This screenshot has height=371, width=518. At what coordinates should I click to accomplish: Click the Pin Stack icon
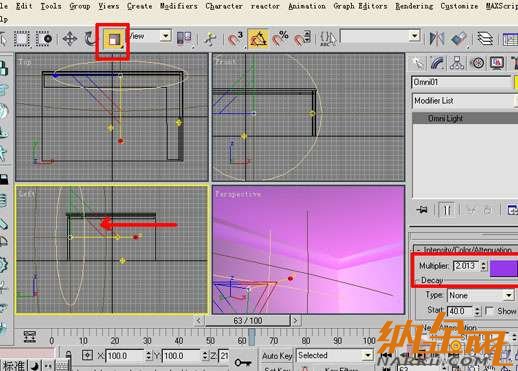[422, 210]
